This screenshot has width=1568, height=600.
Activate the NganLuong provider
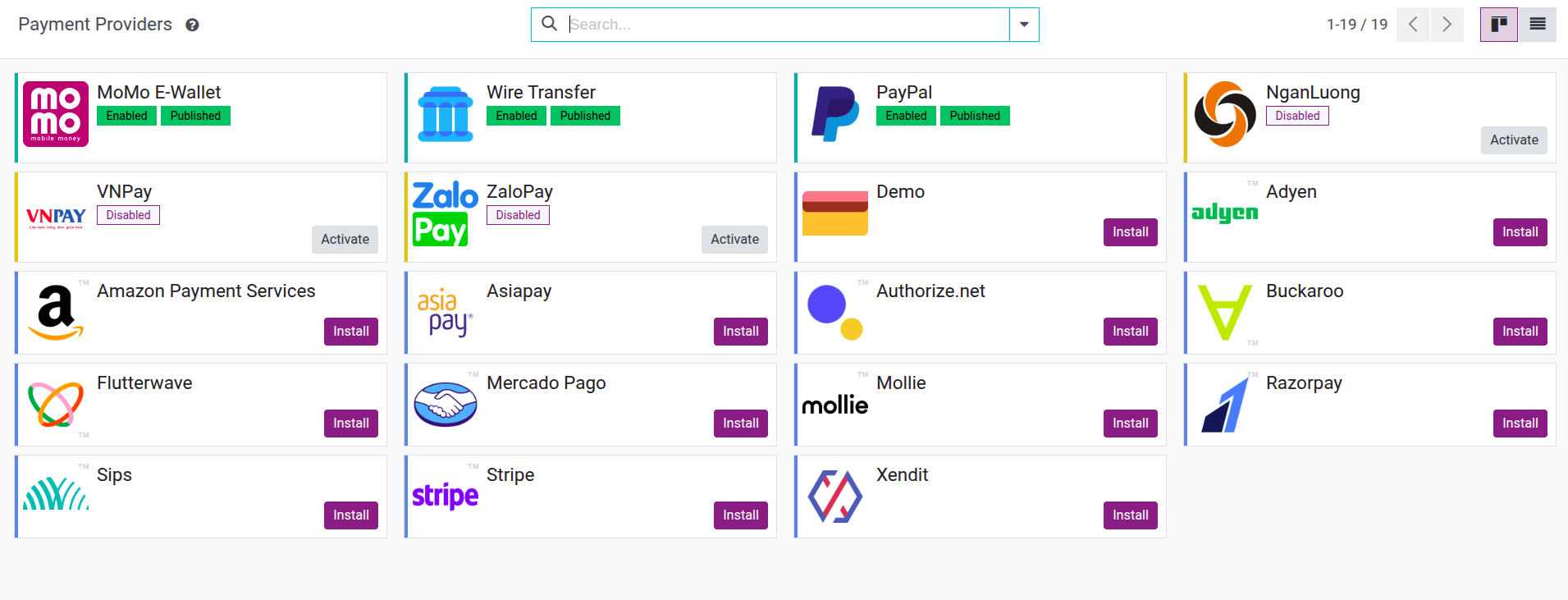coord(1514,140)
